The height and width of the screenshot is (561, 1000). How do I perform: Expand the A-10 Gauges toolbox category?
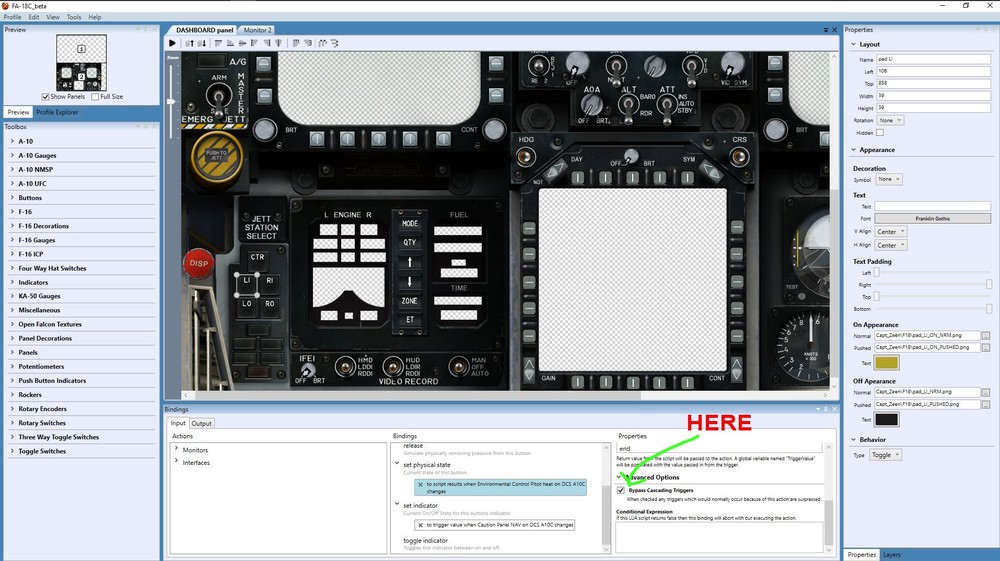tap(12, 155)
